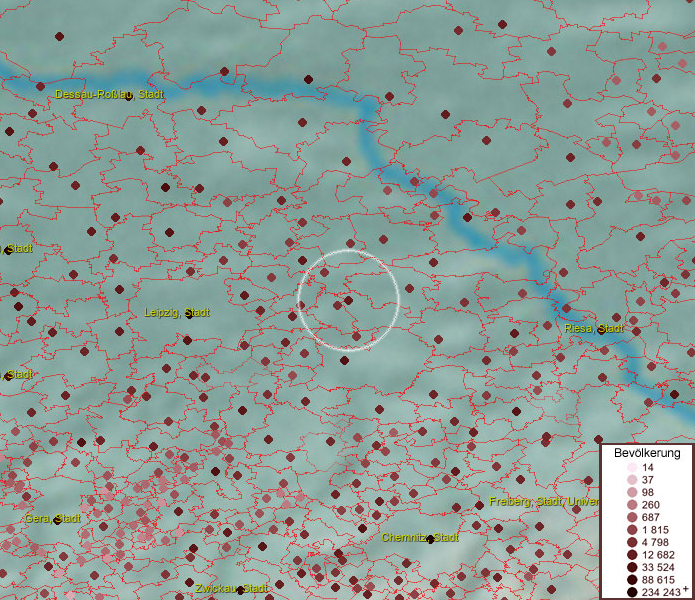Viewport: 695px width, 600px height.
Task: Click the legend swatch for population 4 798
Action: pyautogui.click(x=632, y=542)
